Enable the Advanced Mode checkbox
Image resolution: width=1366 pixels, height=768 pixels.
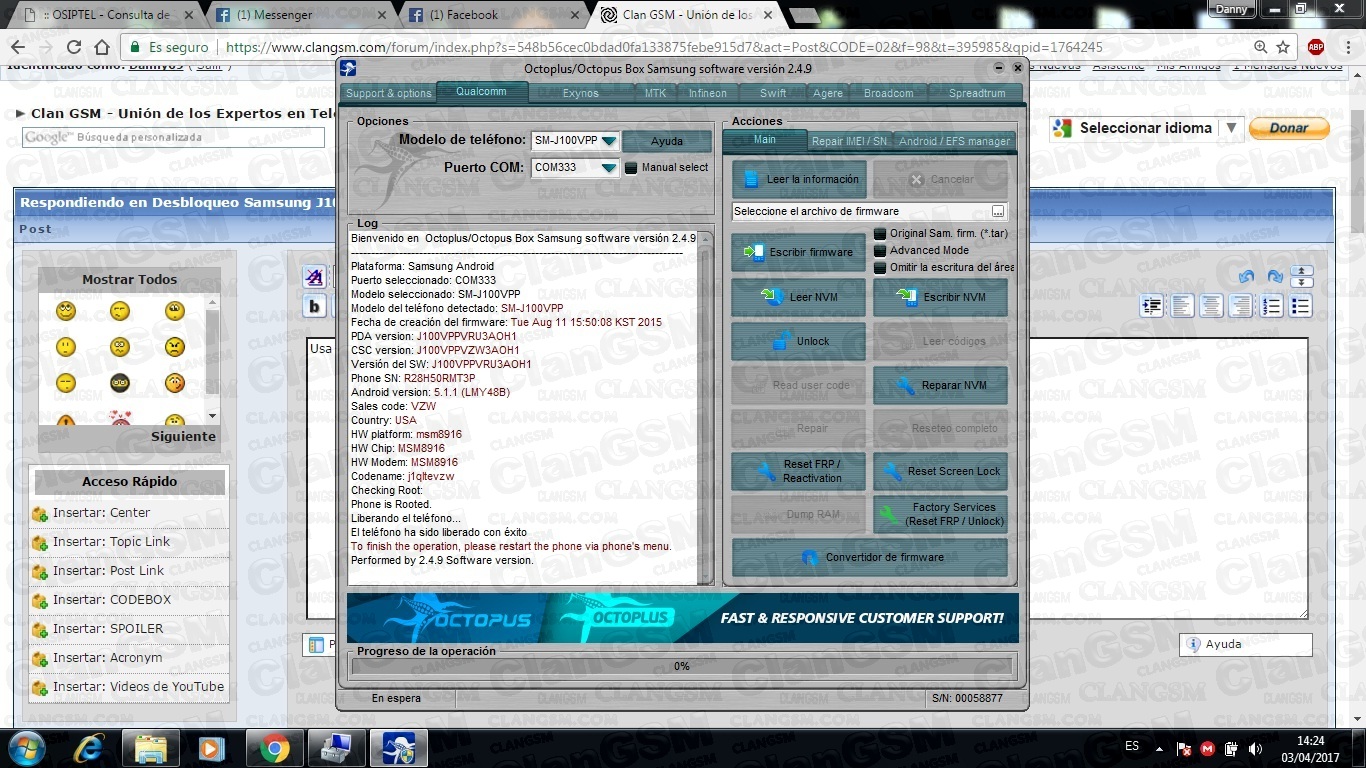pyautogui.click(x=880, y=250)
